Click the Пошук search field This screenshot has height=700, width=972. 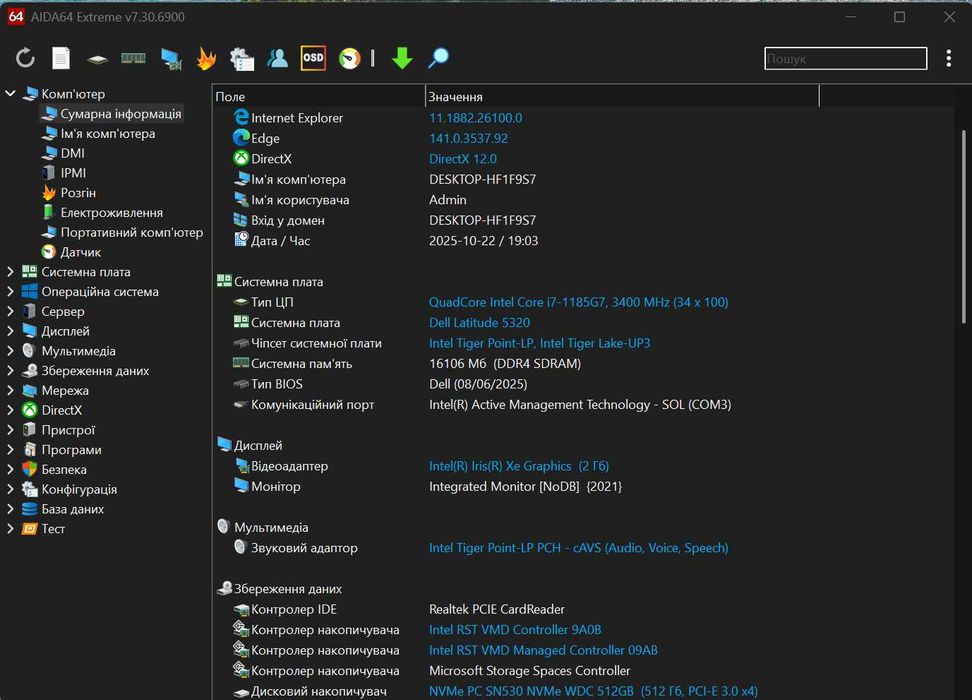pyautogui.click(x=846, y=58)
